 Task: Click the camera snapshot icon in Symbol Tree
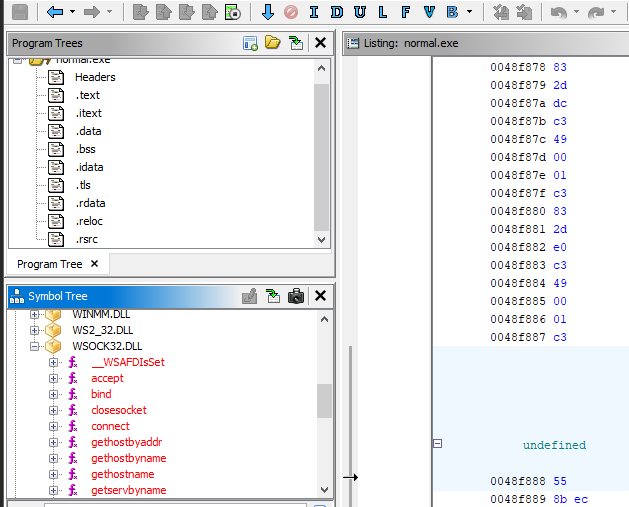coord(296,296)
